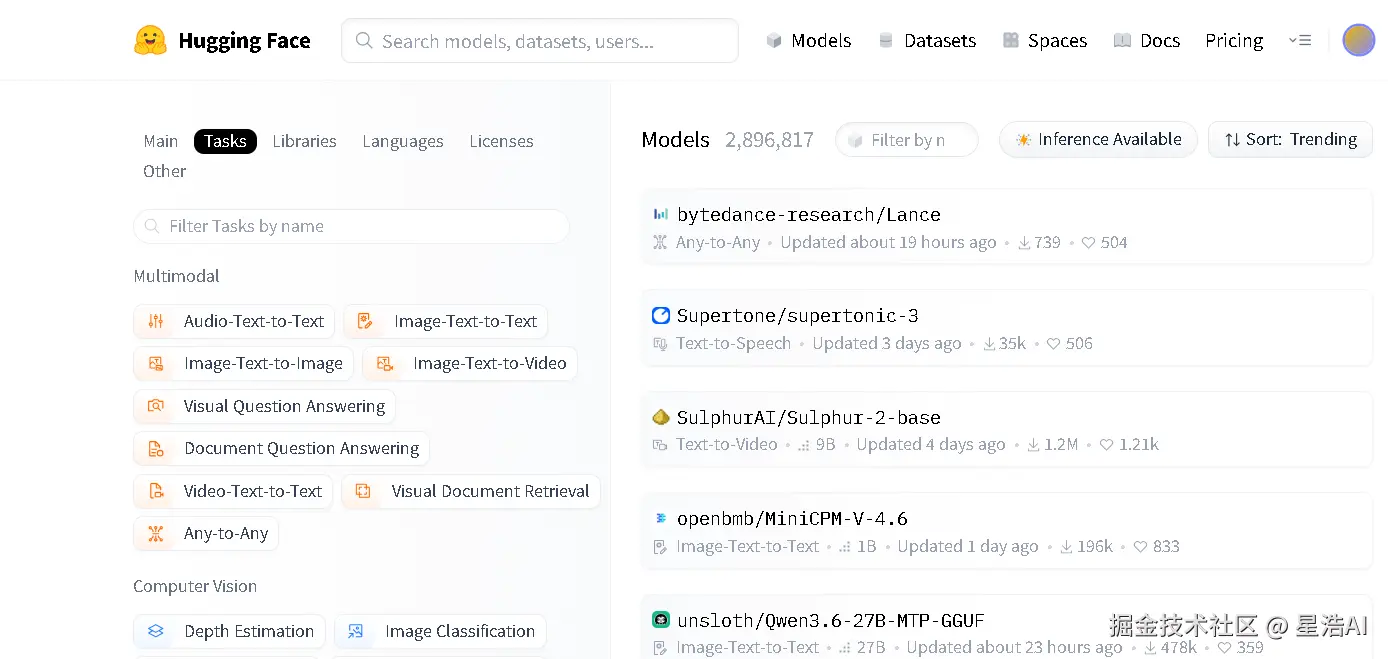Open the hamburger more-menu icon
The height and width of the screenshot is (659, 1388).
pos(1299,40)
